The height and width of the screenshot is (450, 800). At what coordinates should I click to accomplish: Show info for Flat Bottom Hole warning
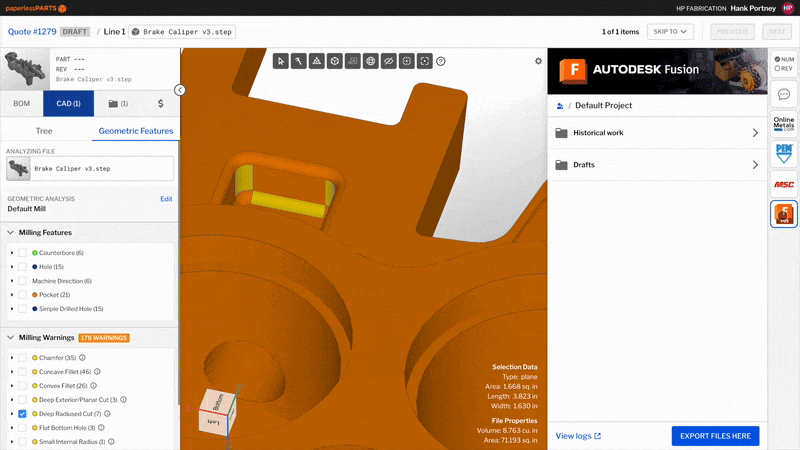point(101,428)
